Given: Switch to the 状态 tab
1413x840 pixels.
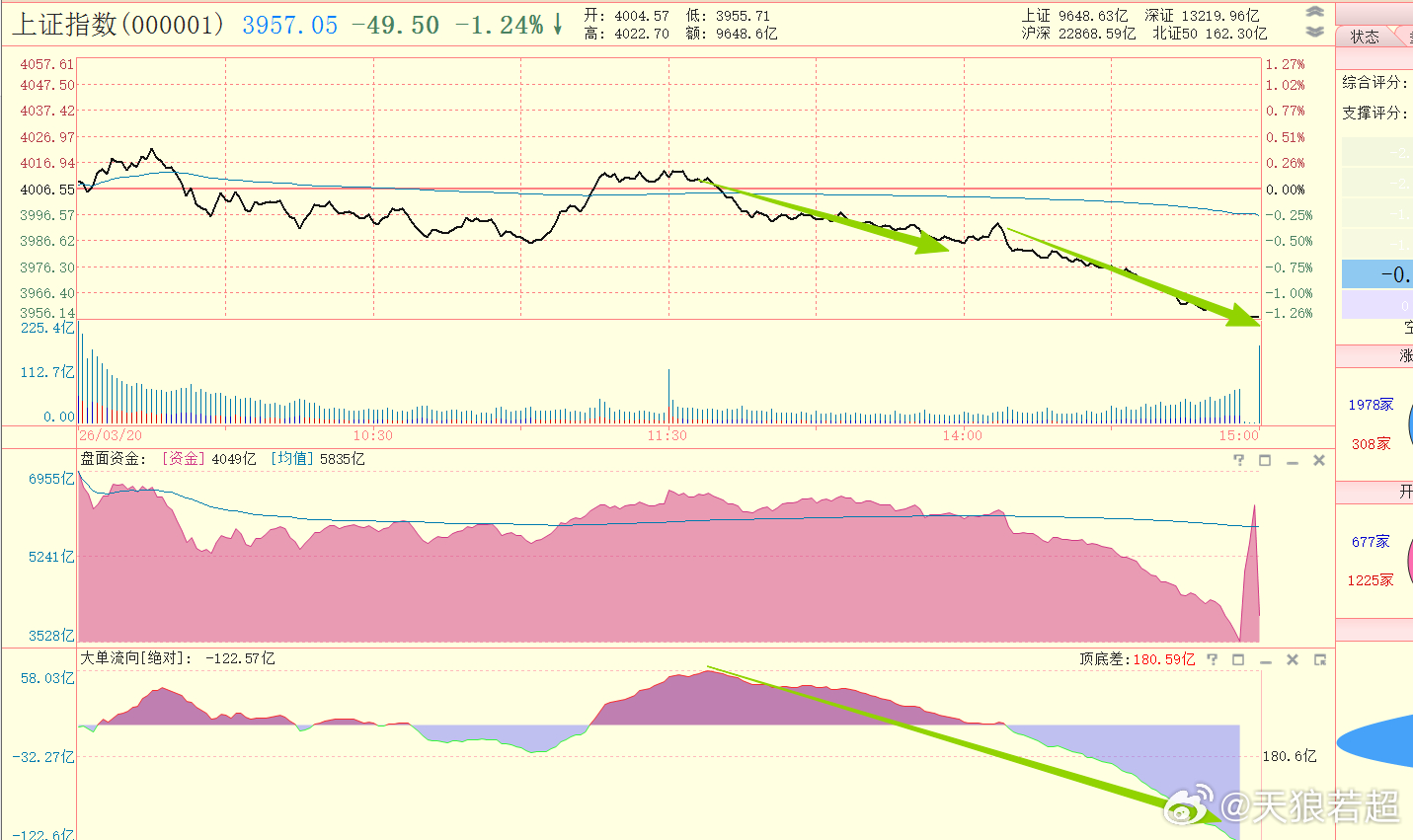Looking at the screenshot, I should (1366, 37).
